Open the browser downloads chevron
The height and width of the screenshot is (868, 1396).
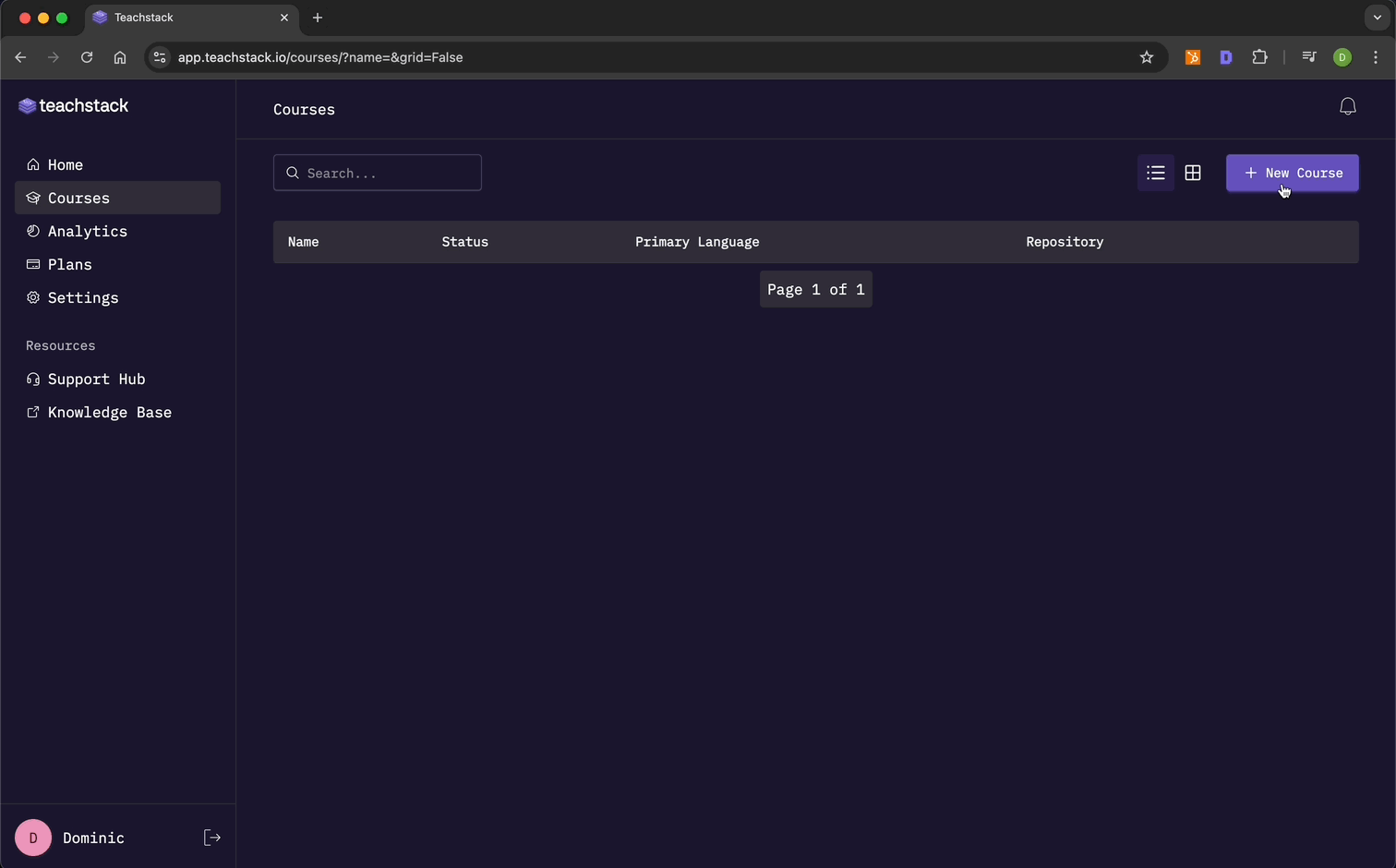1377,18
